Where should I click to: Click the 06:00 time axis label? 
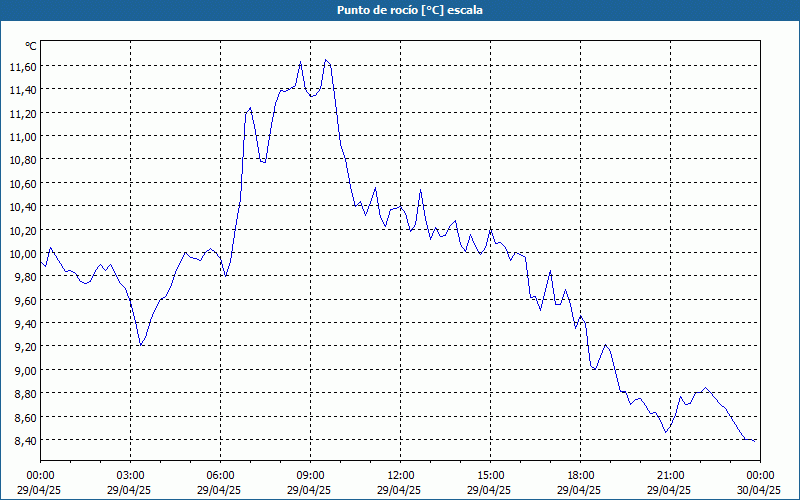pos(220,476)
